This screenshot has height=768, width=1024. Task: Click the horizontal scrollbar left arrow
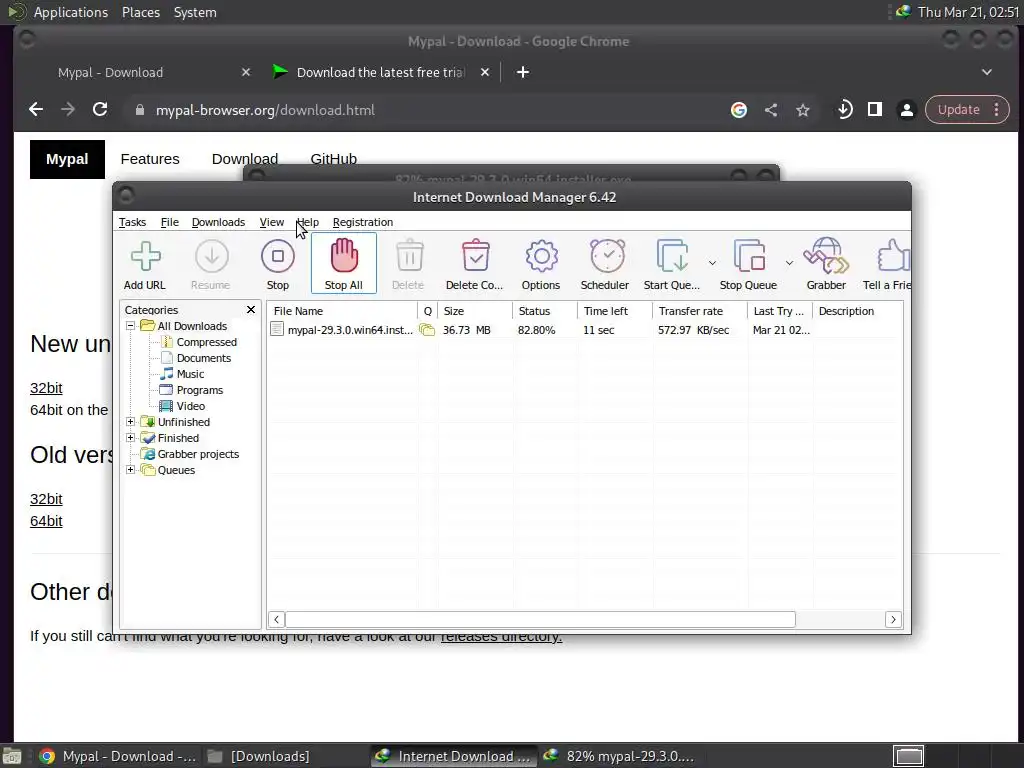point(276,619)
